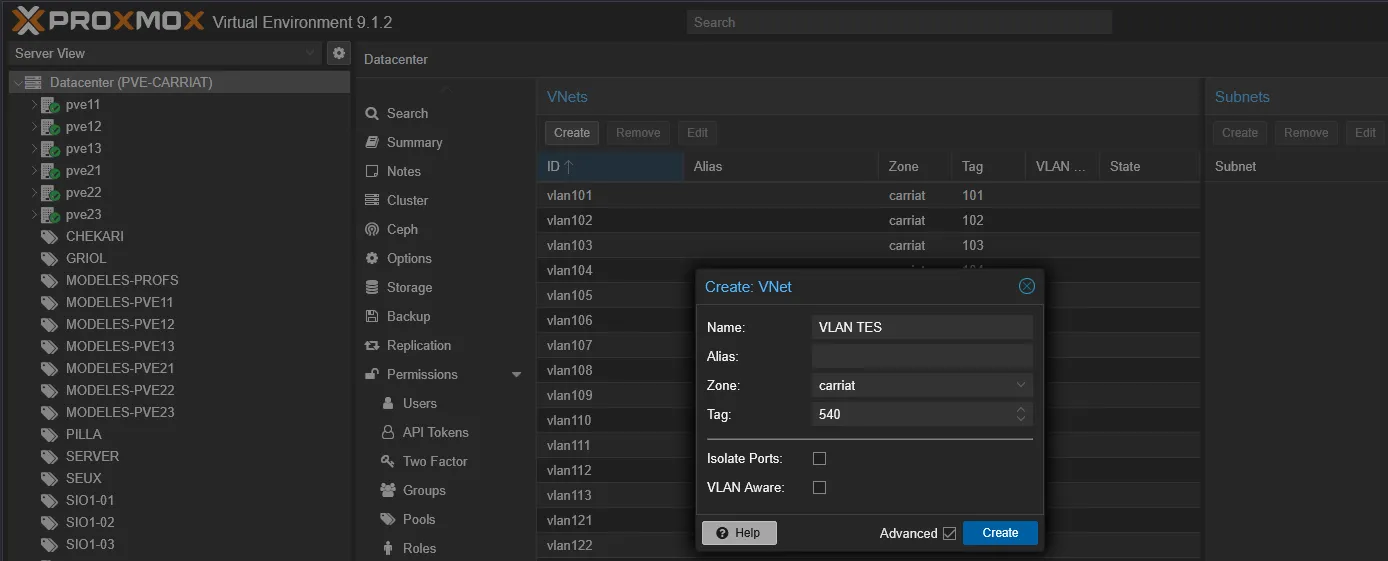
Task: Click the CHEKARI pool tag icon
Action: [x=49, y=237]
